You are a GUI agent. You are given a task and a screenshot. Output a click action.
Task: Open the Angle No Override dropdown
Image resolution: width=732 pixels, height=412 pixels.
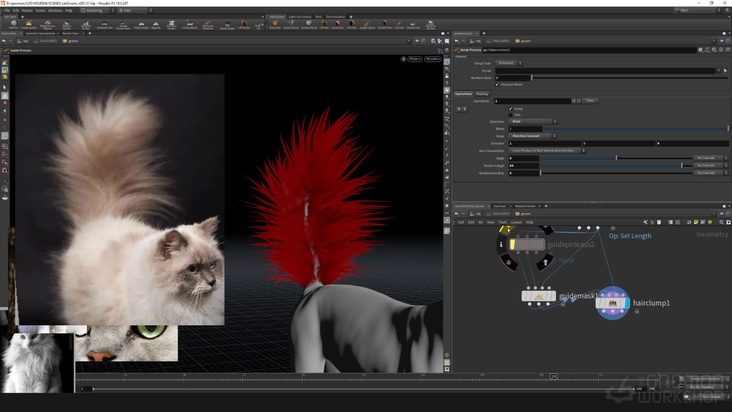(x=710, y=158)
